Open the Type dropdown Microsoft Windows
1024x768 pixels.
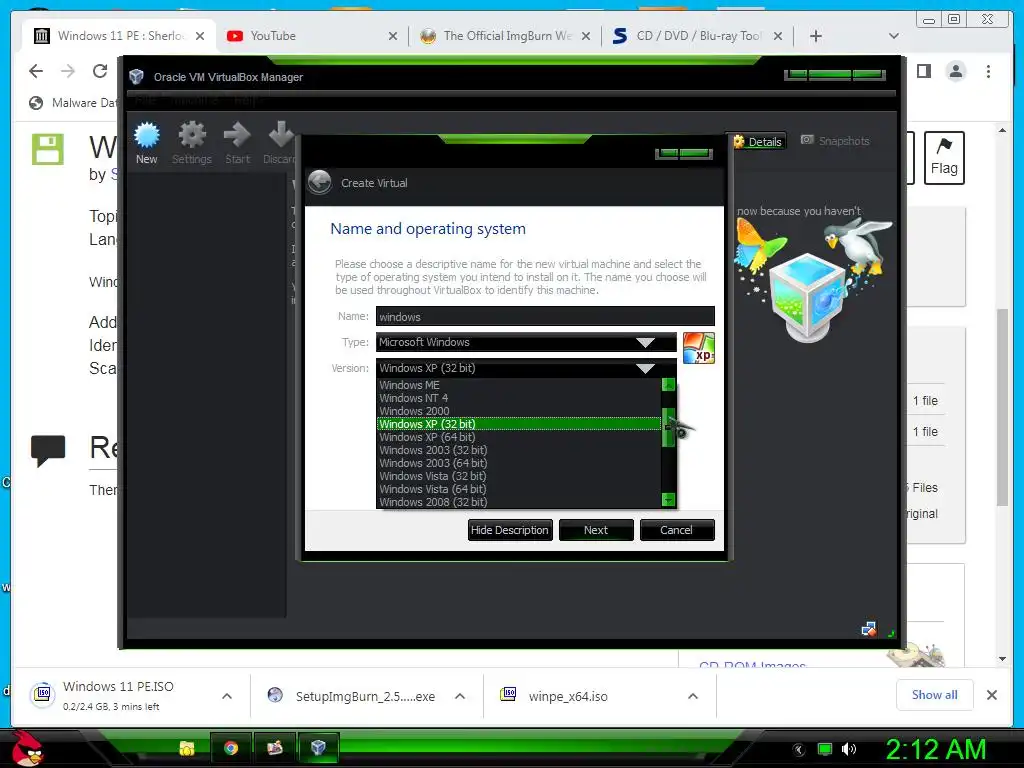coord(526,342)
